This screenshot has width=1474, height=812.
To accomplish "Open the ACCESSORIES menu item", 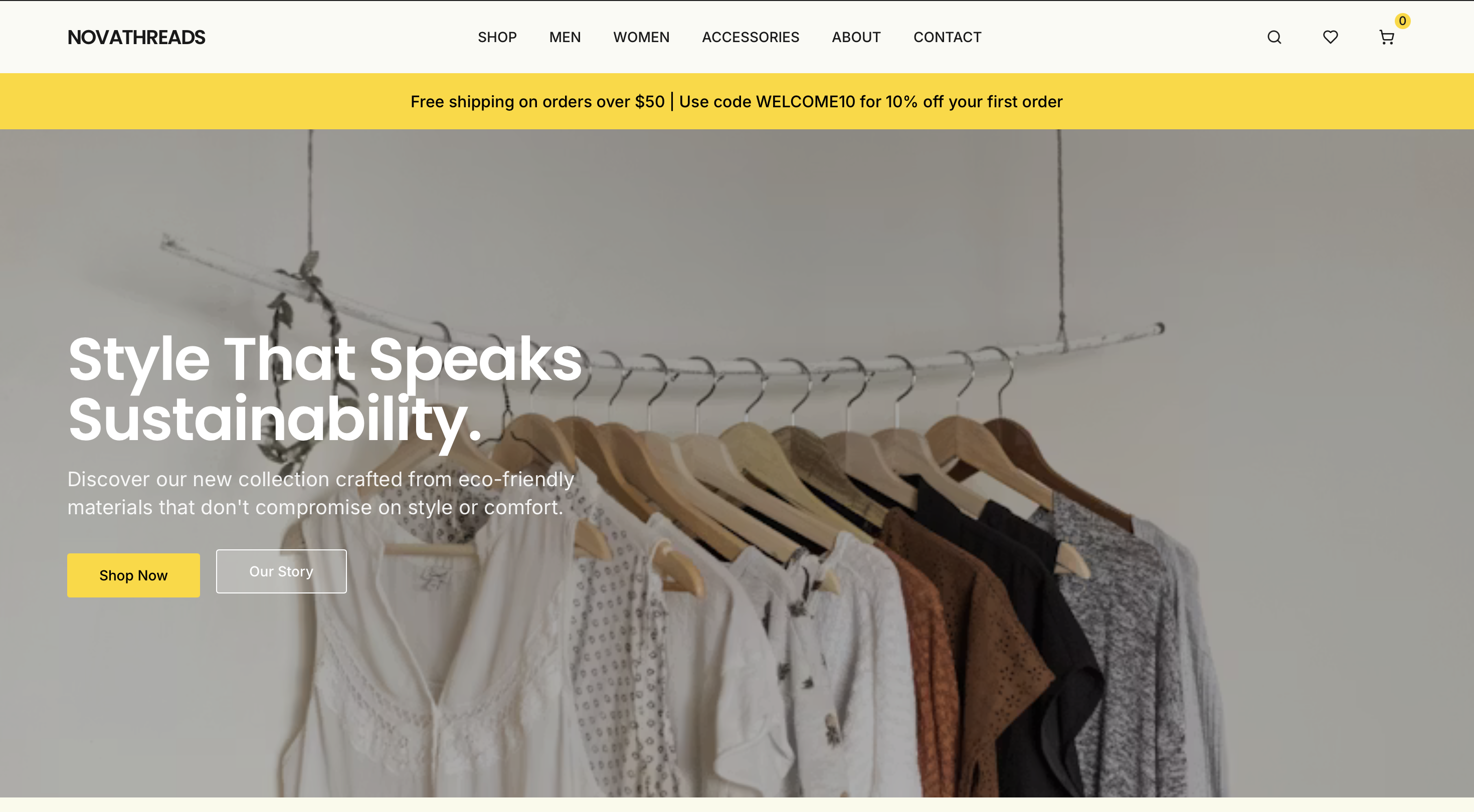I will point(751,37).
